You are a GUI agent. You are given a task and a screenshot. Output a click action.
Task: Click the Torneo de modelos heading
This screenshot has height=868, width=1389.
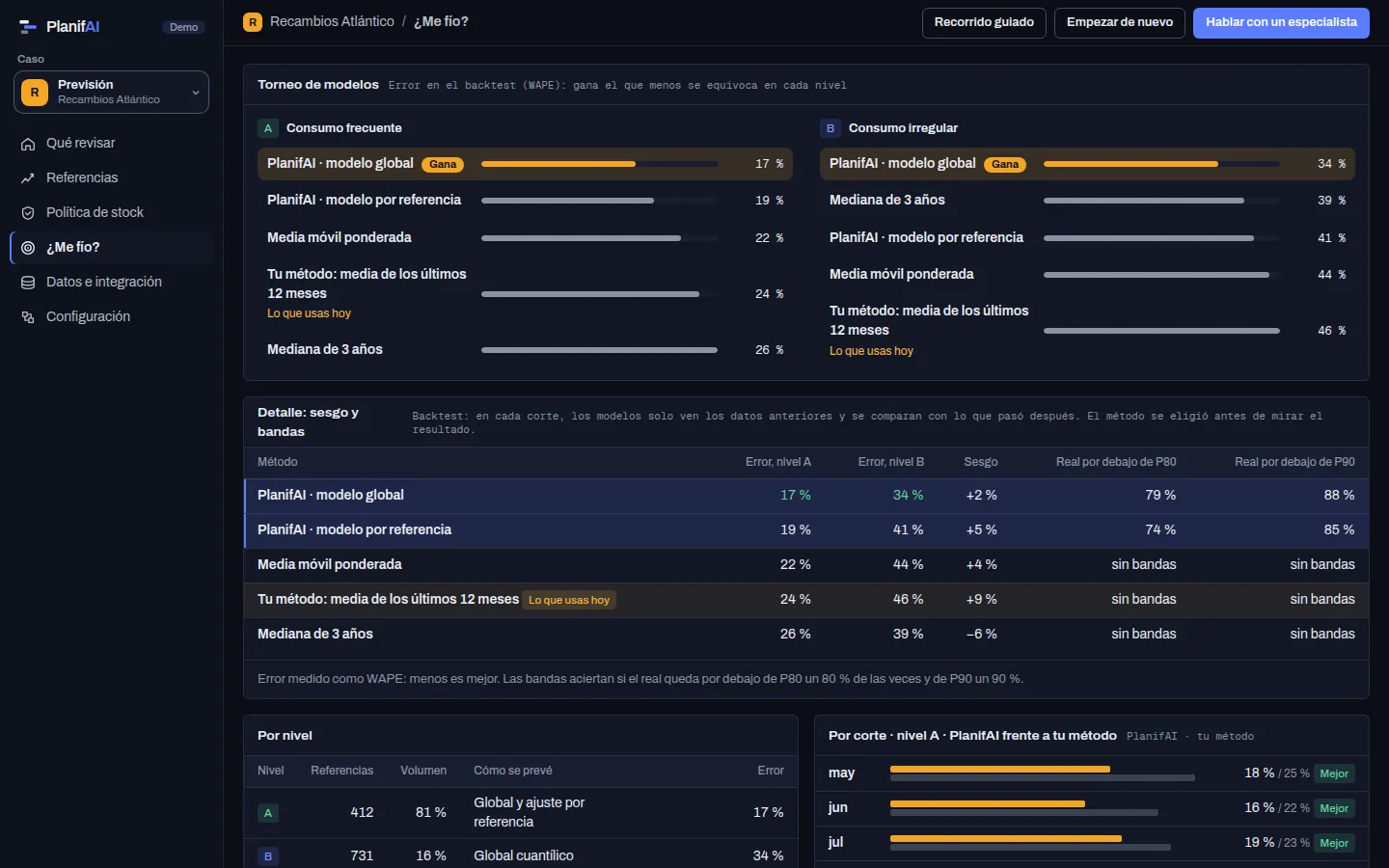pos(318,85)
